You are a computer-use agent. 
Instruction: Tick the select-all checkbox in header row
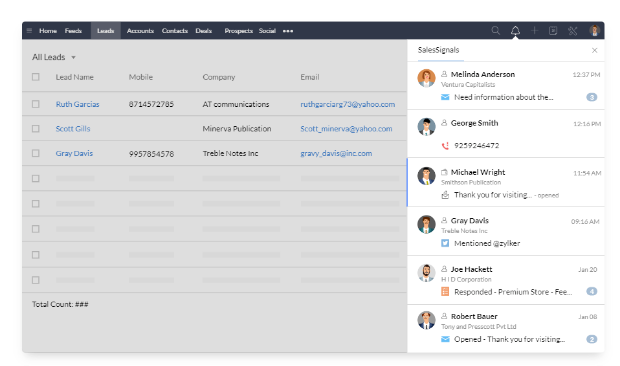[36, 77]
